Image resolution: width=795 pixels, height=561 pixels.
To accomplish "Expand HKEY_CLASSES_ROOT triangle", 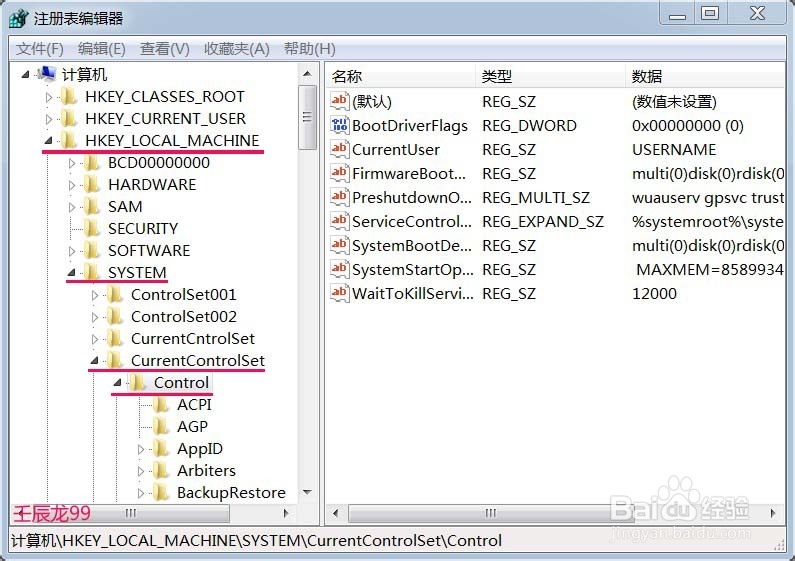I will point(49,97).
